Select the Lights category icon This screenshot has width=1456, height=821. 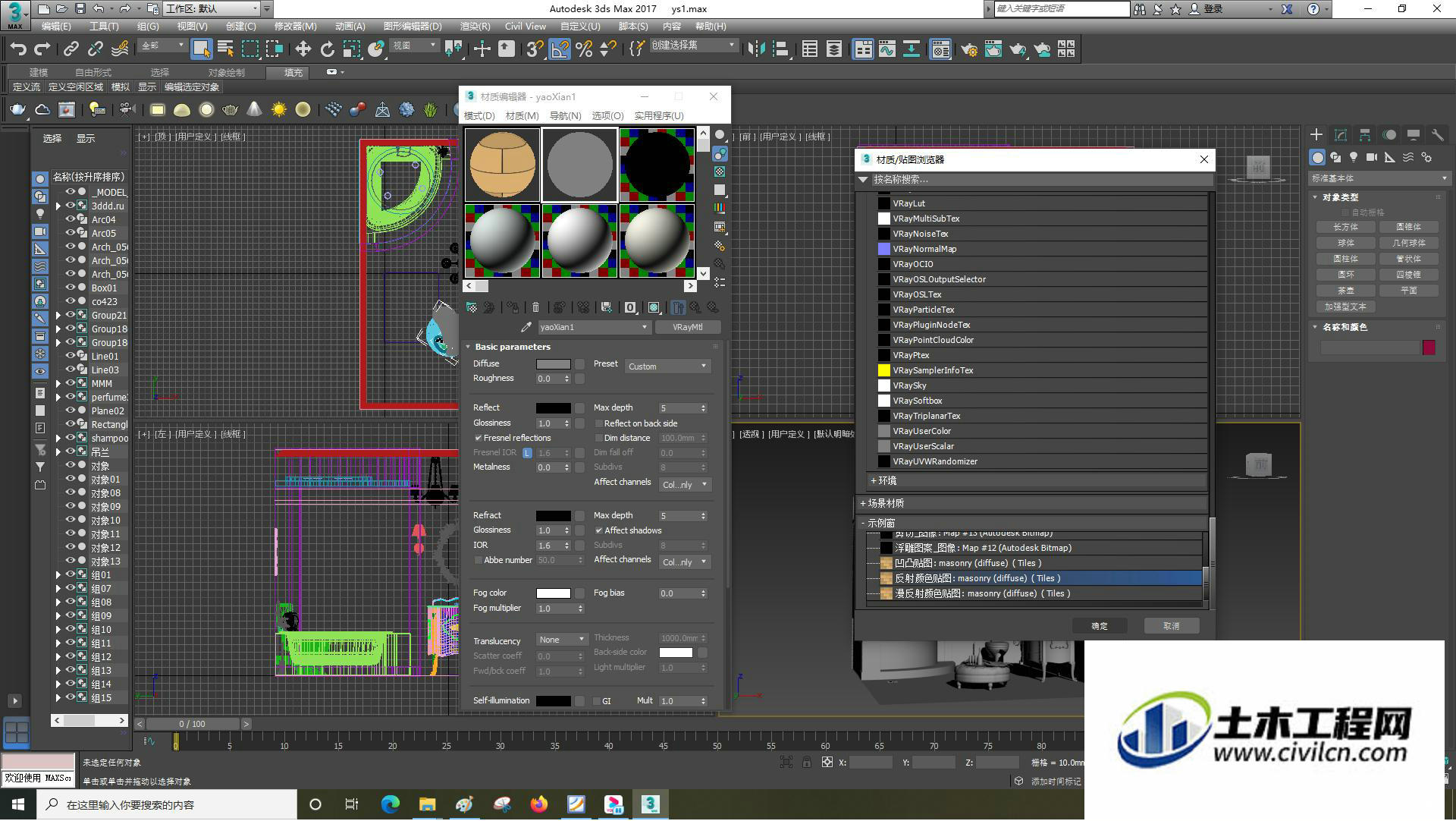coord(1354,157)
